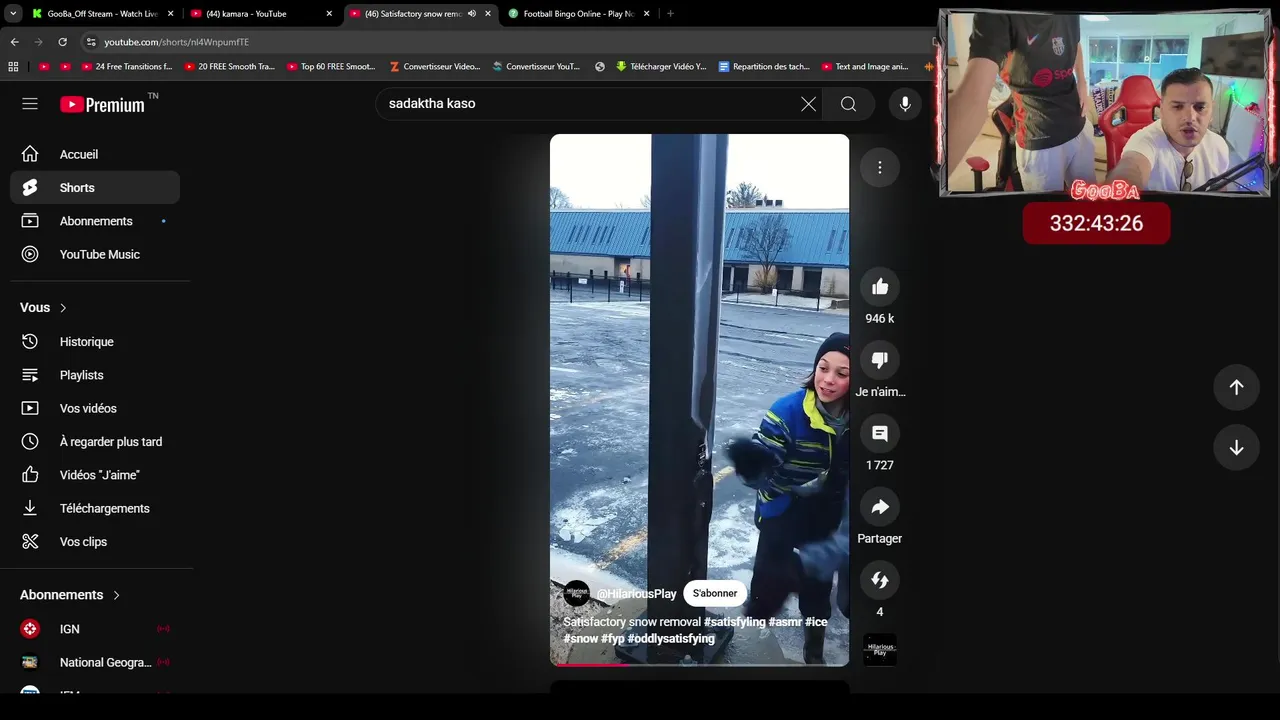The image size is (1280, 720).
Task: Click the #satisfying hashtag
Action: (x=734, y=622)
